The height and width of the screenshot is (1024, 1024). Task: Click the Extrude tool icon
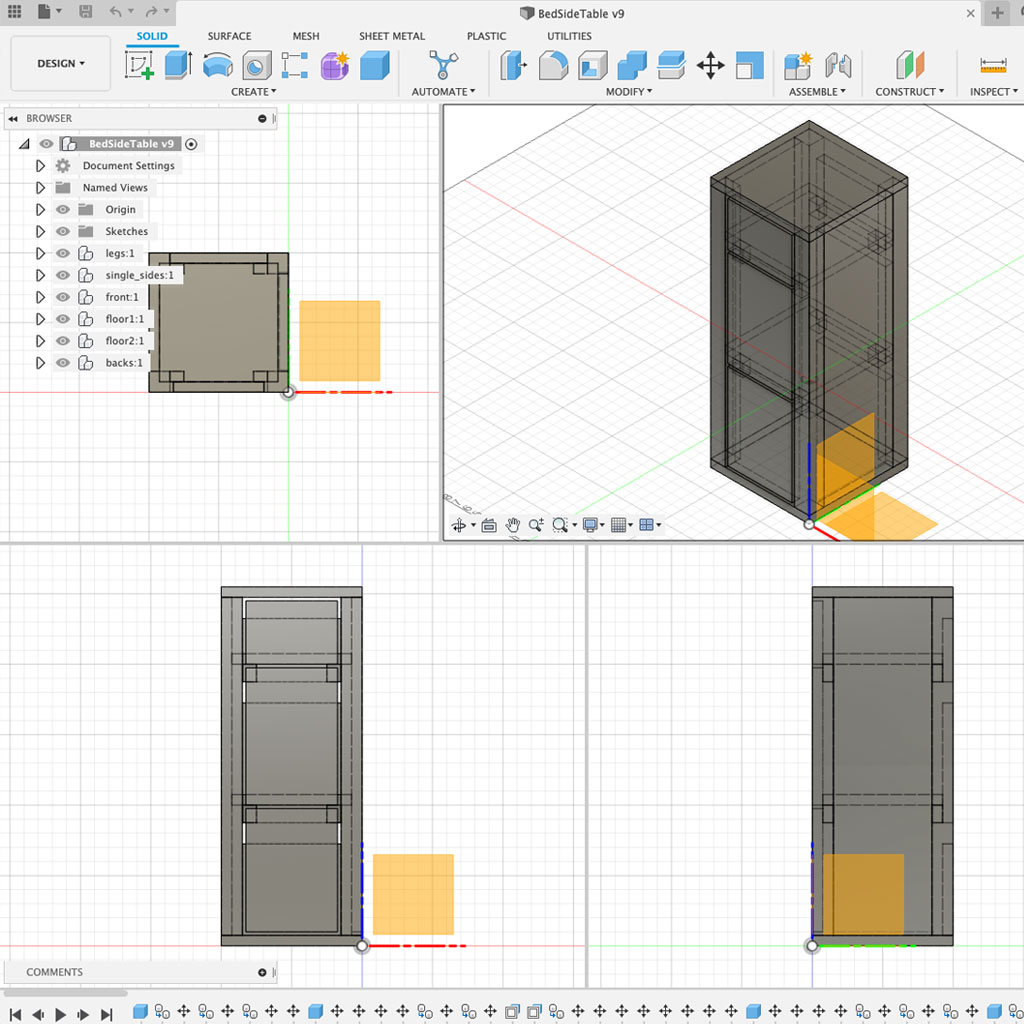(x=177, y=66)
